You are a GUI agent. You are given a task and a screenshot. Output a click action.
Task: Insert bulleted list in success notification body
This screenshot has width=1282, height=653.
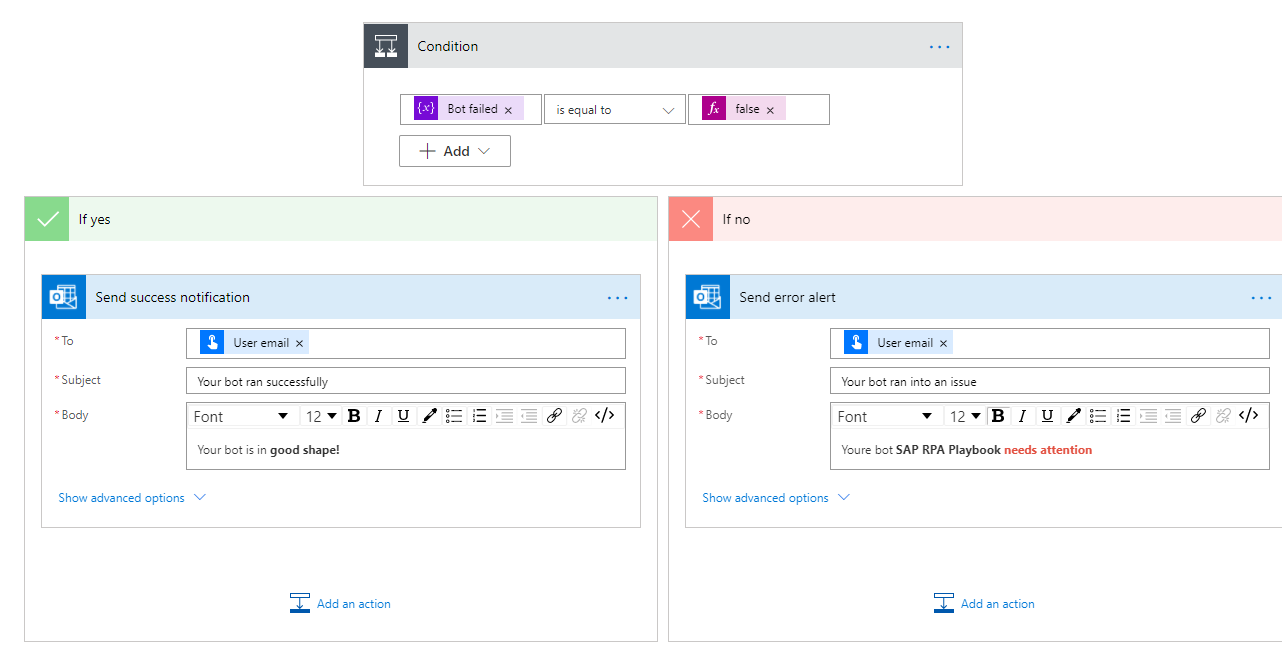click(x=454, y=416)
